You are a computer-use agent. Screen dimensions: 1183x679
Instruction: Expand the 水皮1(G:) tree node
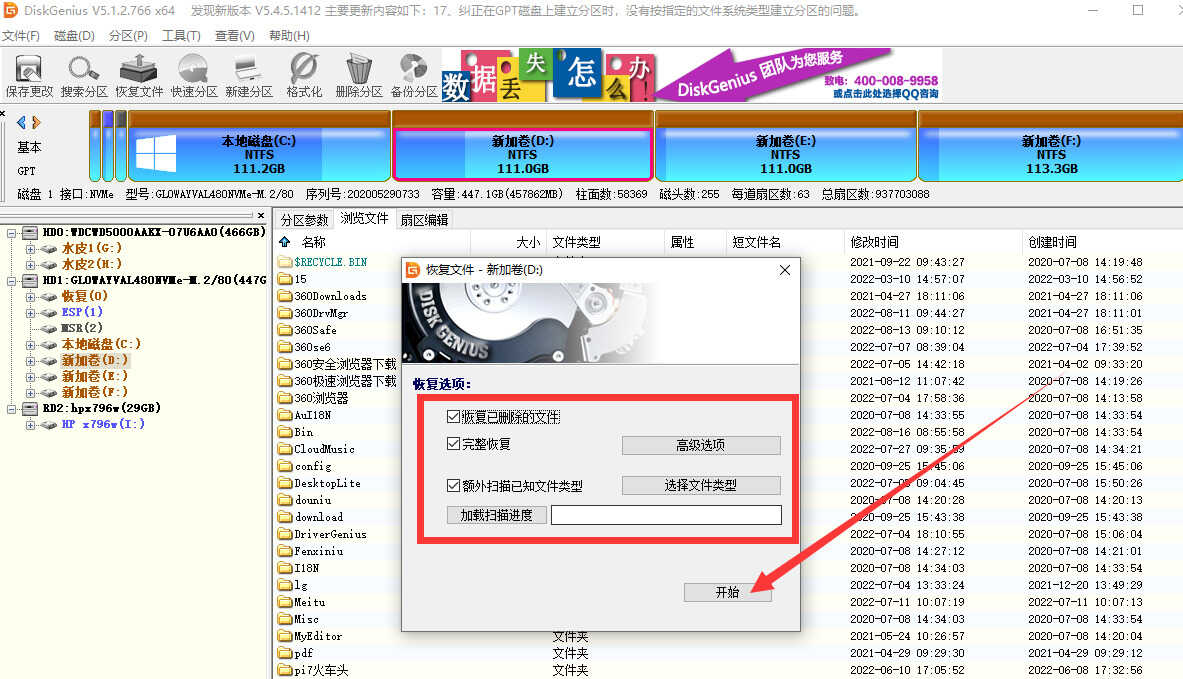30,248
